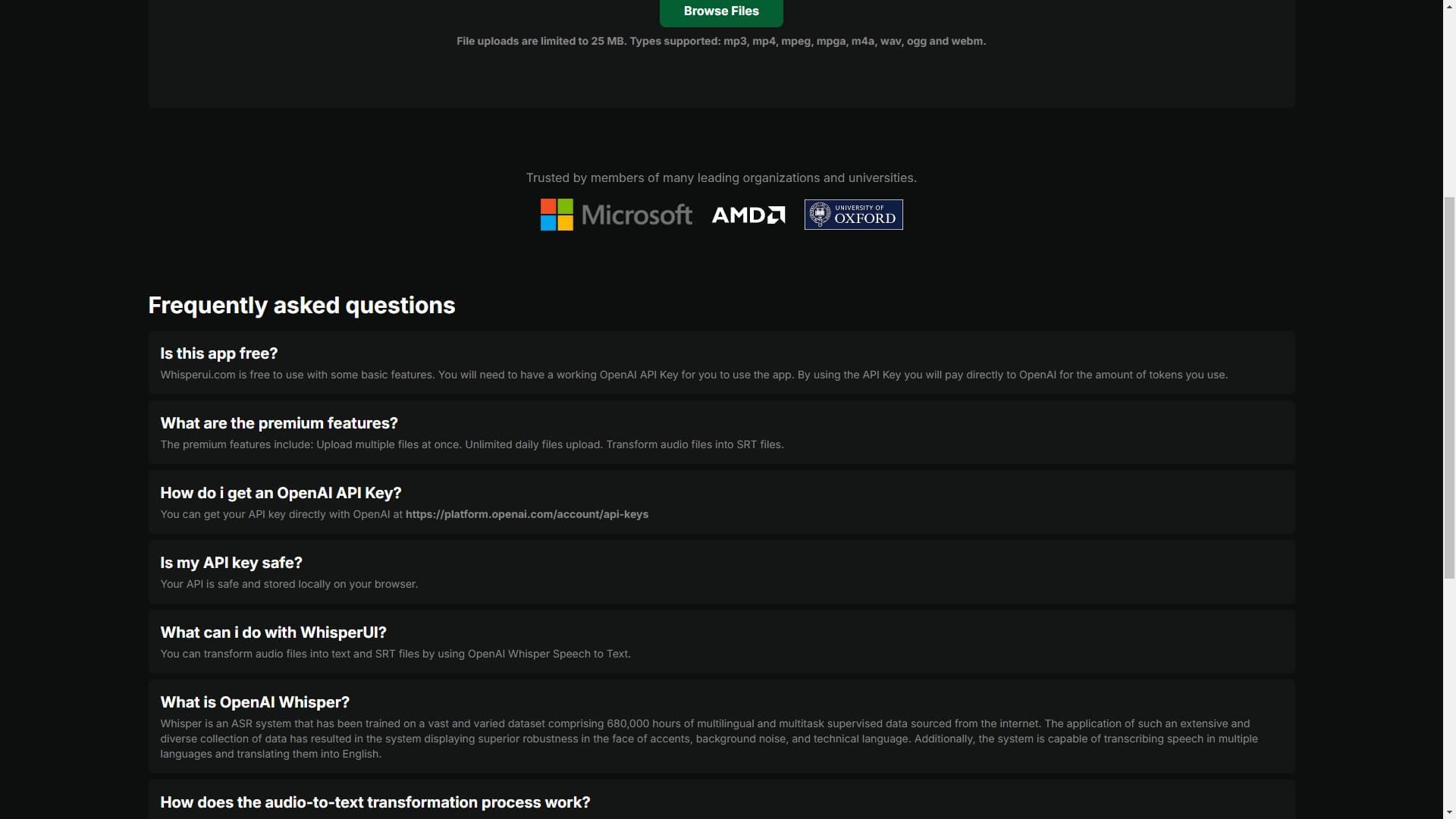Click the file upload limit notice text

click(x=720, y=41)
